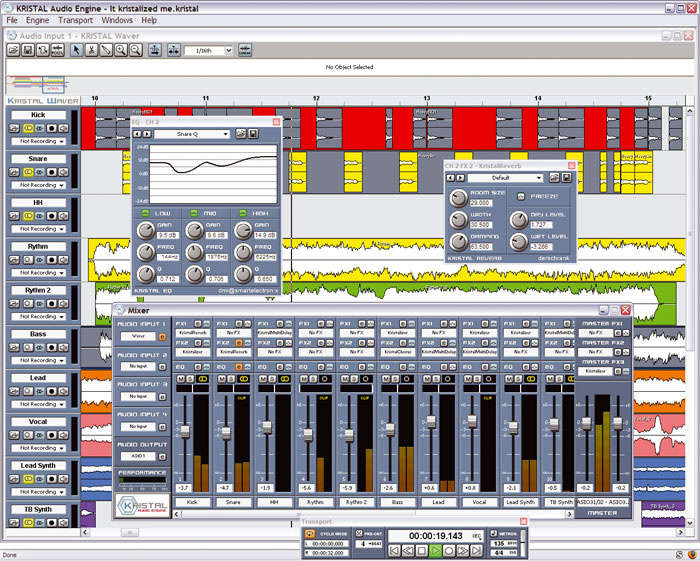Toggle the Freeze button in KristalReverb
This screenshot has width=700, height=561.
tap(521, 196)
